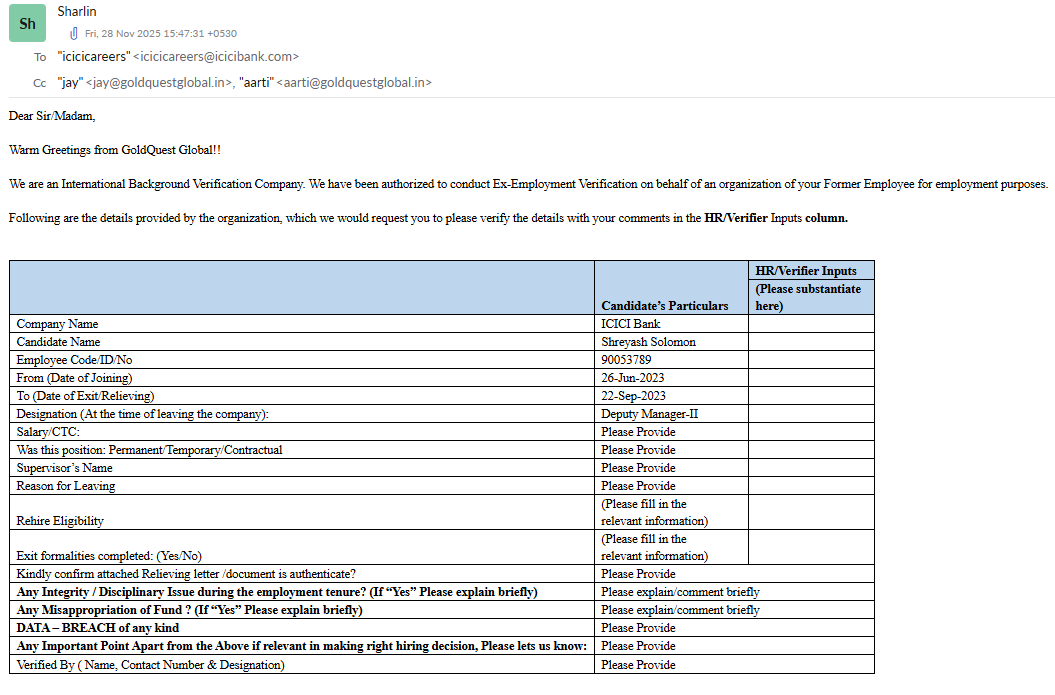Click the 'Employee Code/ID/No' label

[74, 360]
